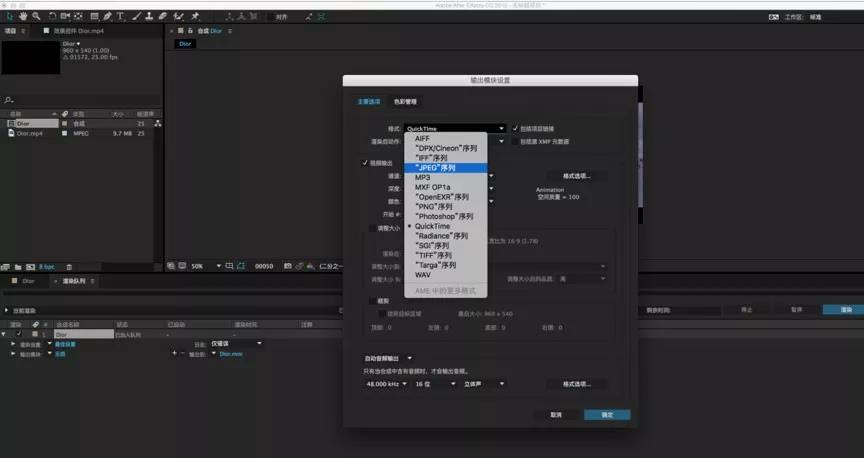This screenshot has height=458, width=864.
Task: Select the Eraser tool
Action: (163, 17)
